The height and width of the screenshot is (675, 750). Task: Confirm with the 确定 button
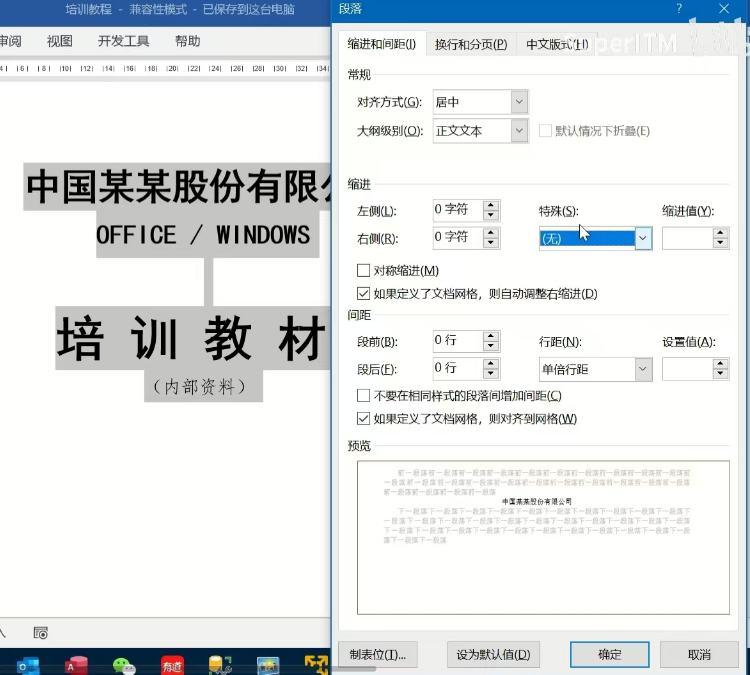609,654
